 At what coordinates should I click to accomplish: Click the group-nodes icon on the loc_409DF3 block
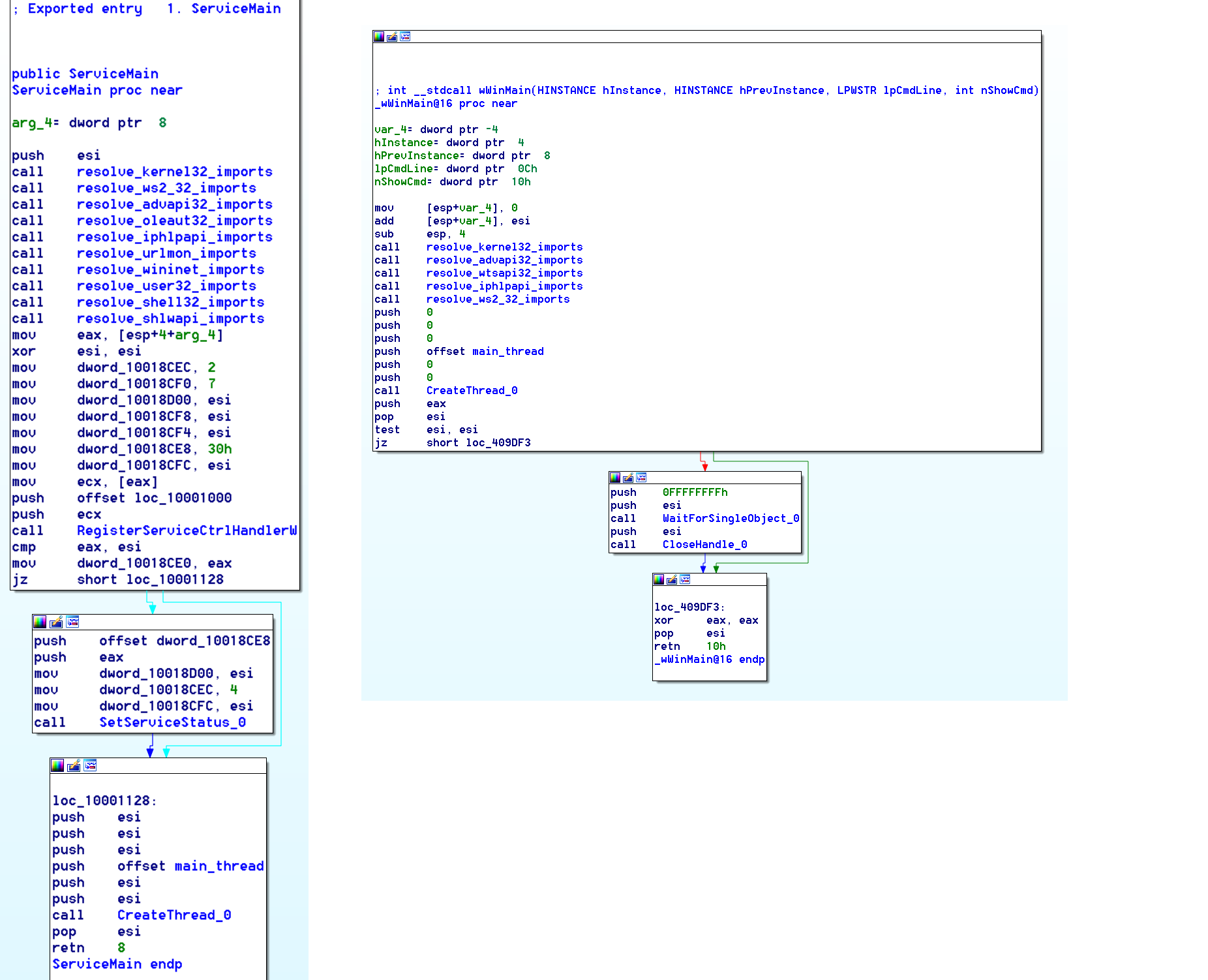point(685,579)
